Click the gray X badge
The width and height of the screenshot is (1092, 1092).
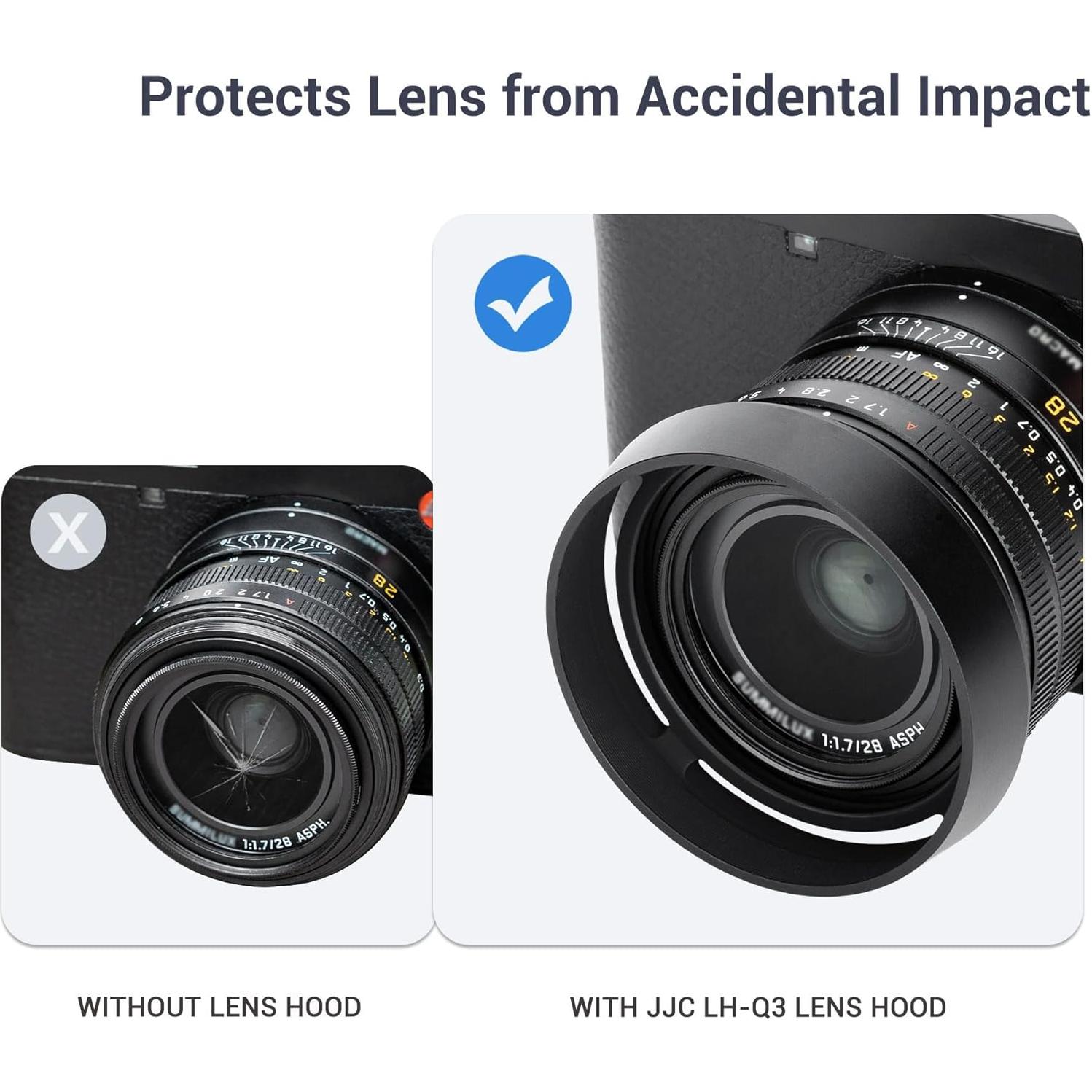(x=69, y=532)
